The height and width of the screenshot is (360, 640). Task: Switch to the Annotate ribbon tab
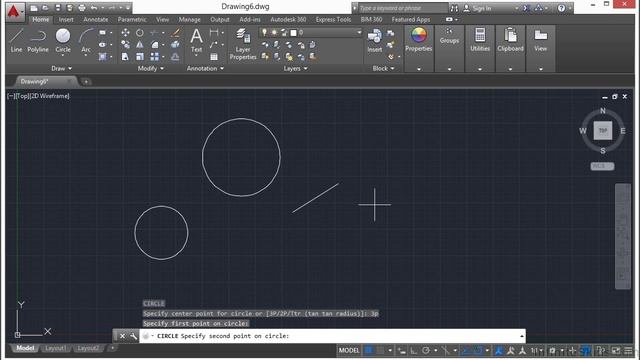[x=96, y=19]
